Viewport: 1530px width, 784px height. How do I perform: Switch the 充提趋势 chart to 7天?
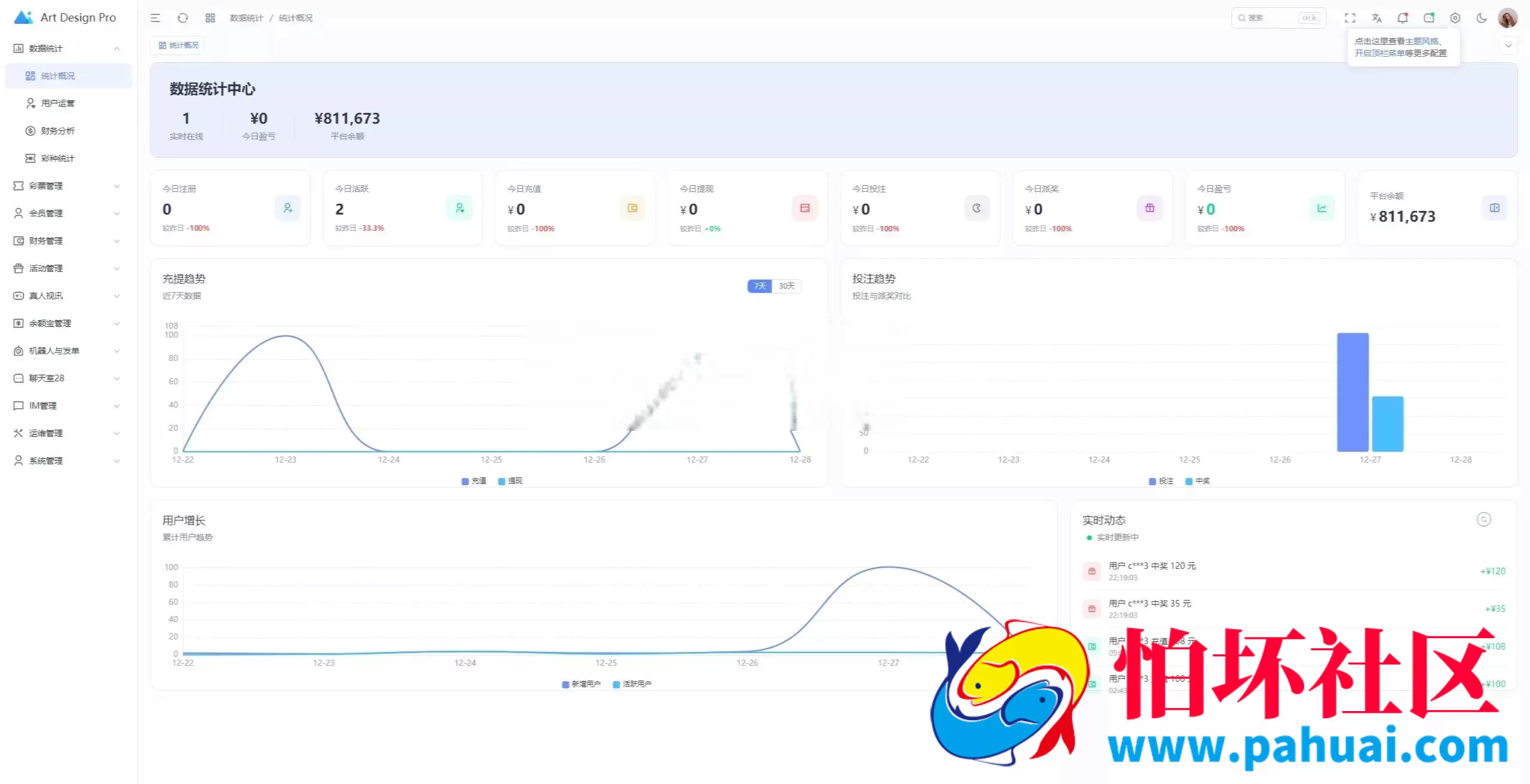point(760,286)
